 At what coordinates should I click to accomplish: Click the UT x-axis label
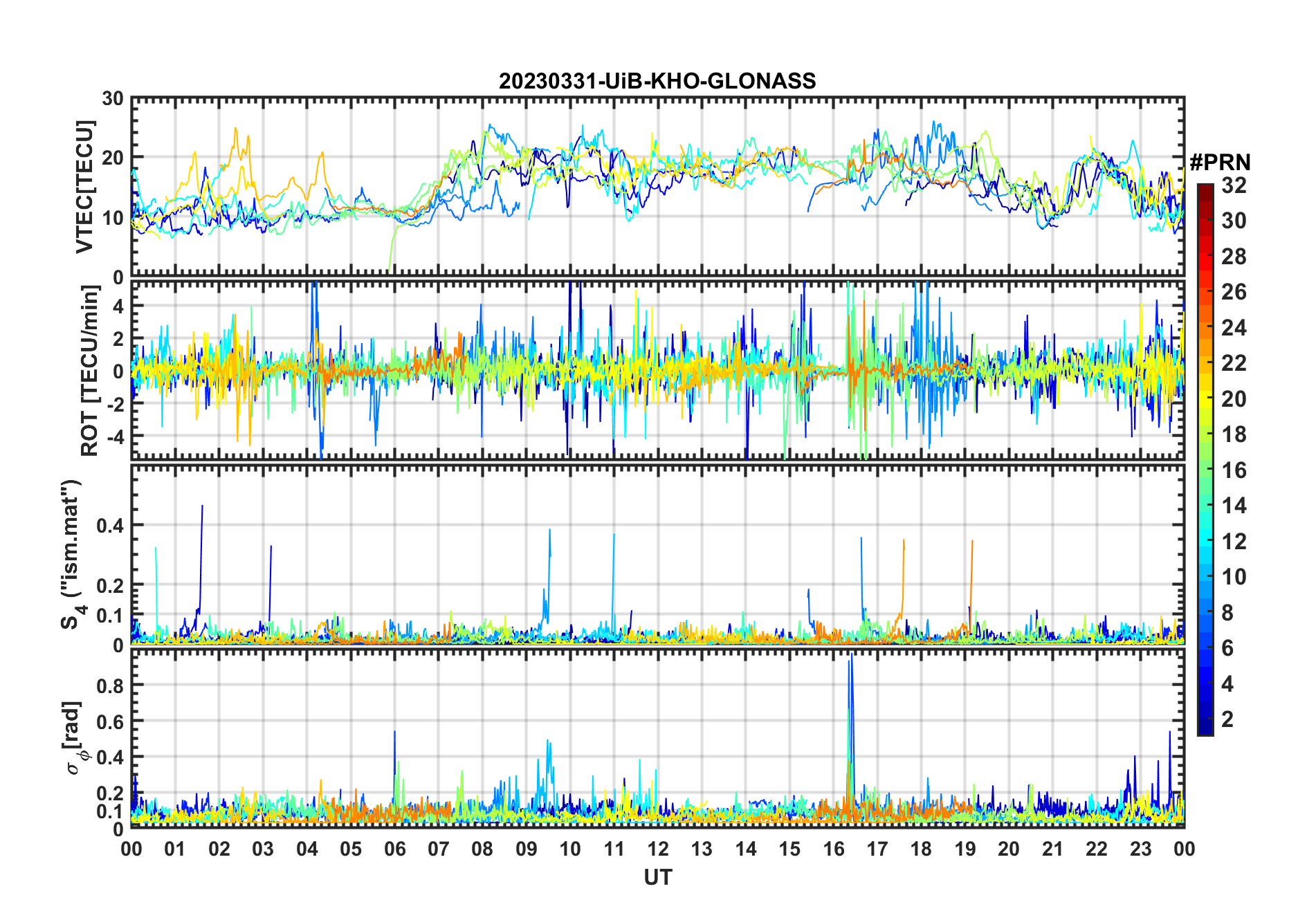click(x=658, y=878)
